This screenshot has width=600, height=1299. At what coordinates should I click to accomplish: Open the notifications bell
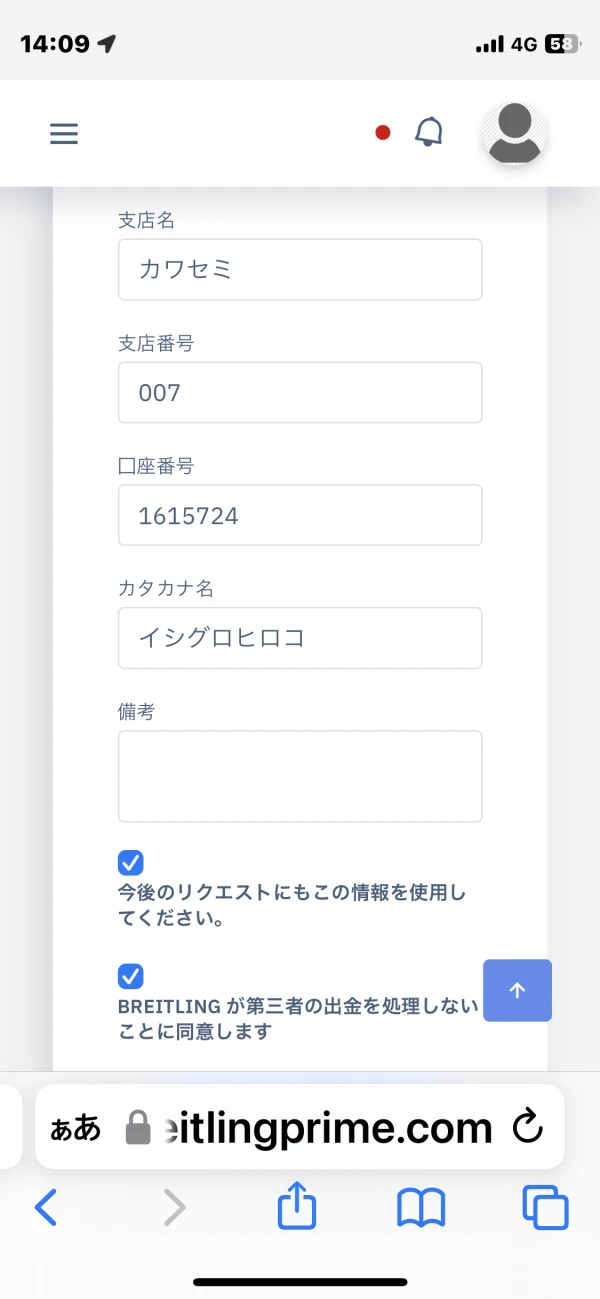(429, 132)
